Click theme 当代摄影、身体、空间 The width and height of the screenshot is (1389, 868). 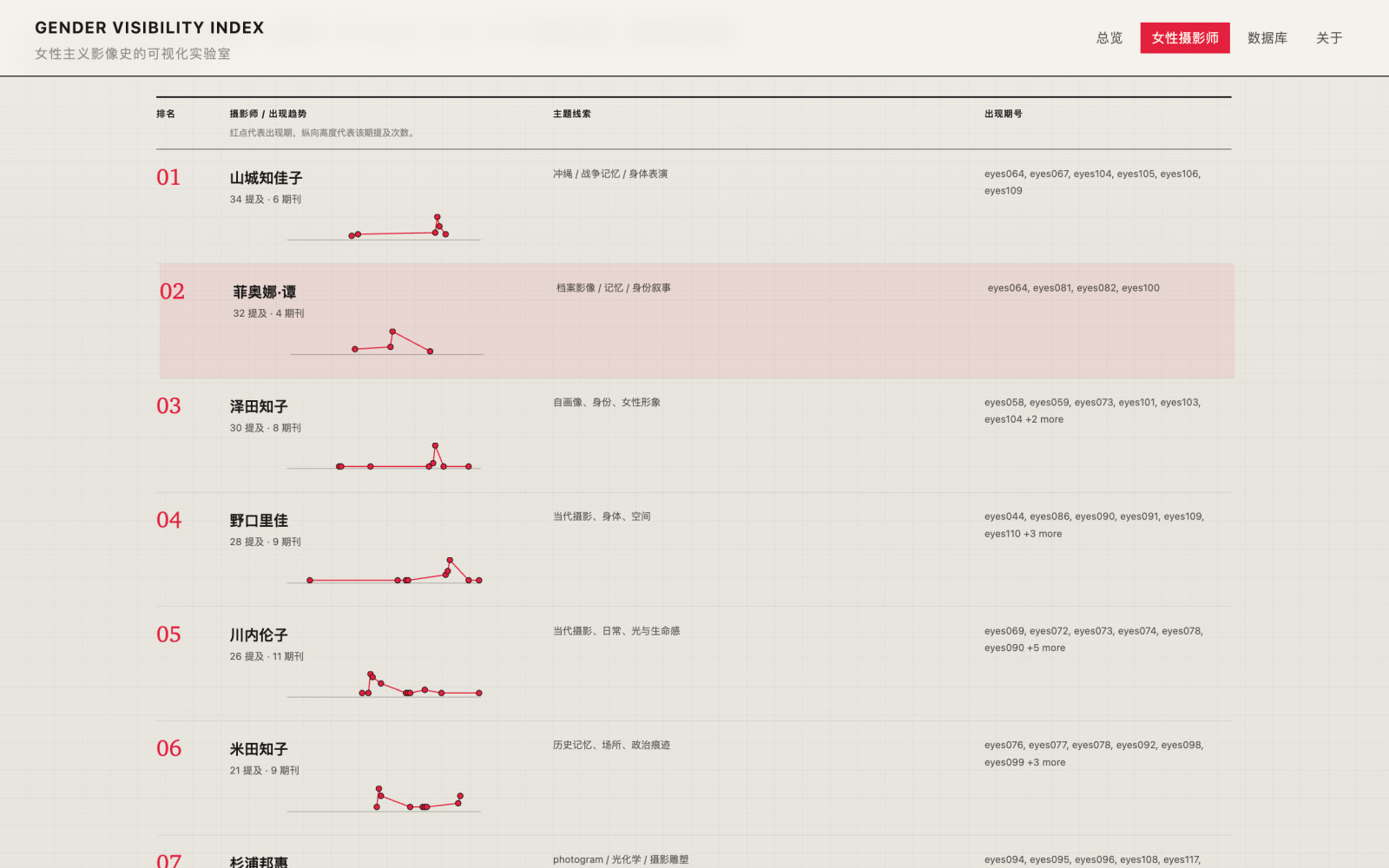[x=602, y=516]
